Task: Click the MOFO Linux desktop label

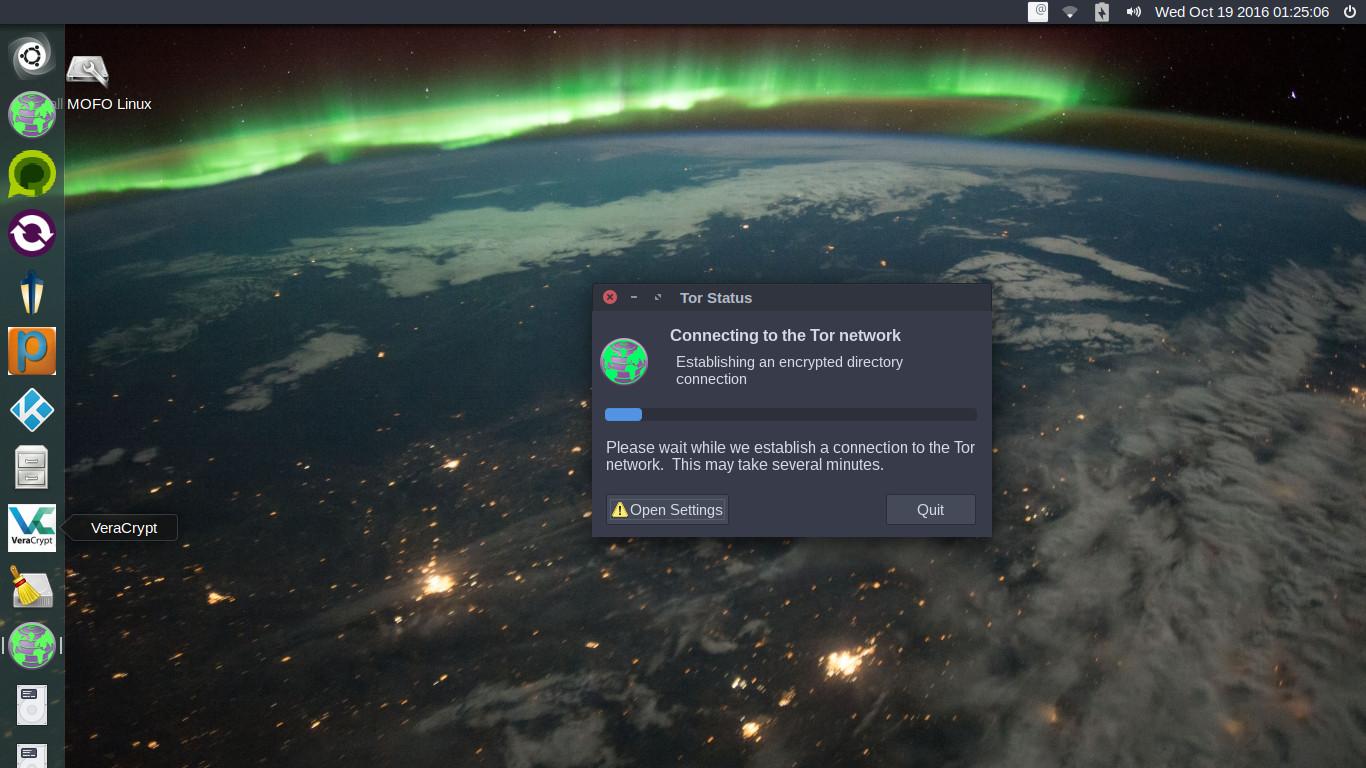Action: (109, 104)
